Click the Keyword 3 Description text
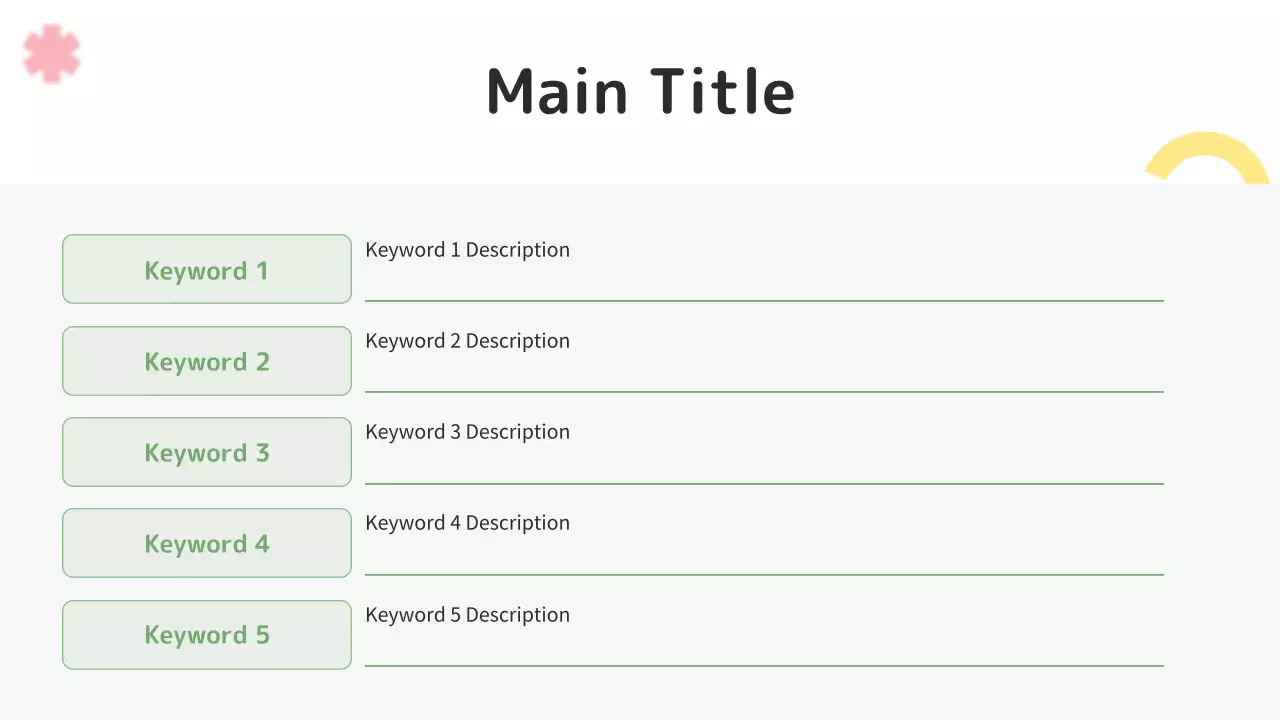This screenshot has width=1280, height=720. coord(467,432)
